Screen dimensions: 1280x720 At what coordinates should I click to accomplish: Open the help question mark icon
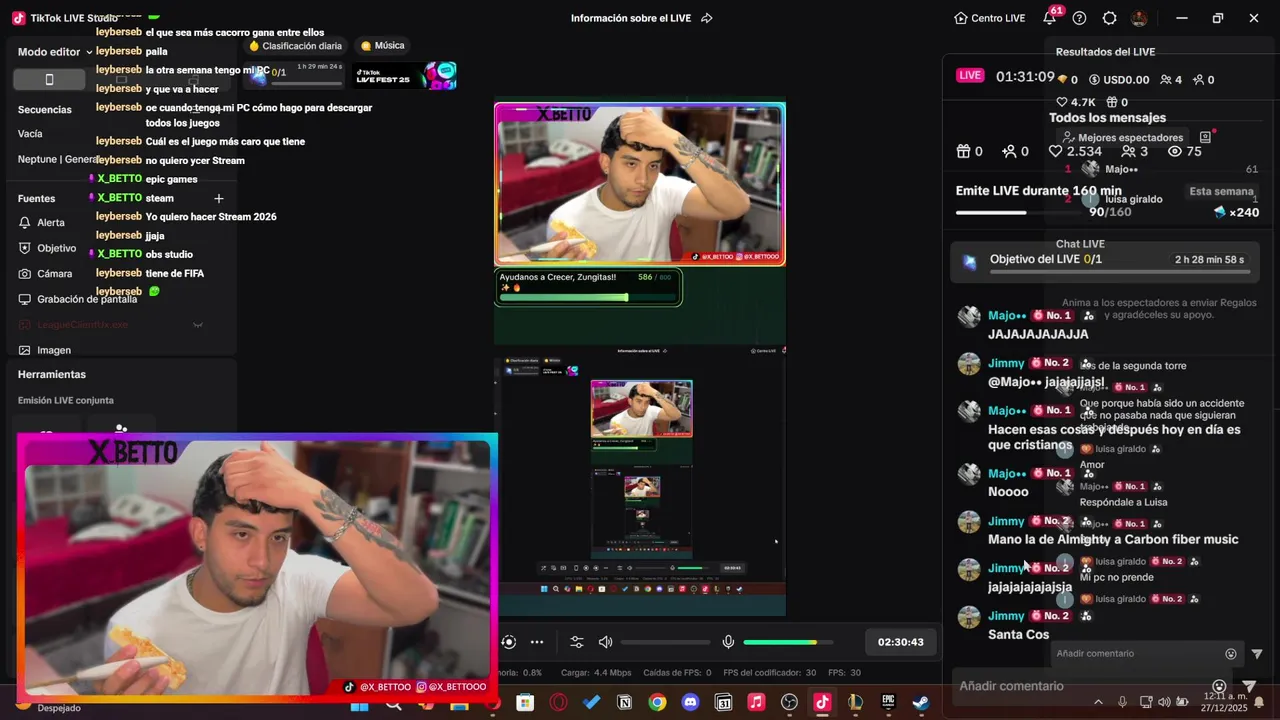point(1079,18)
